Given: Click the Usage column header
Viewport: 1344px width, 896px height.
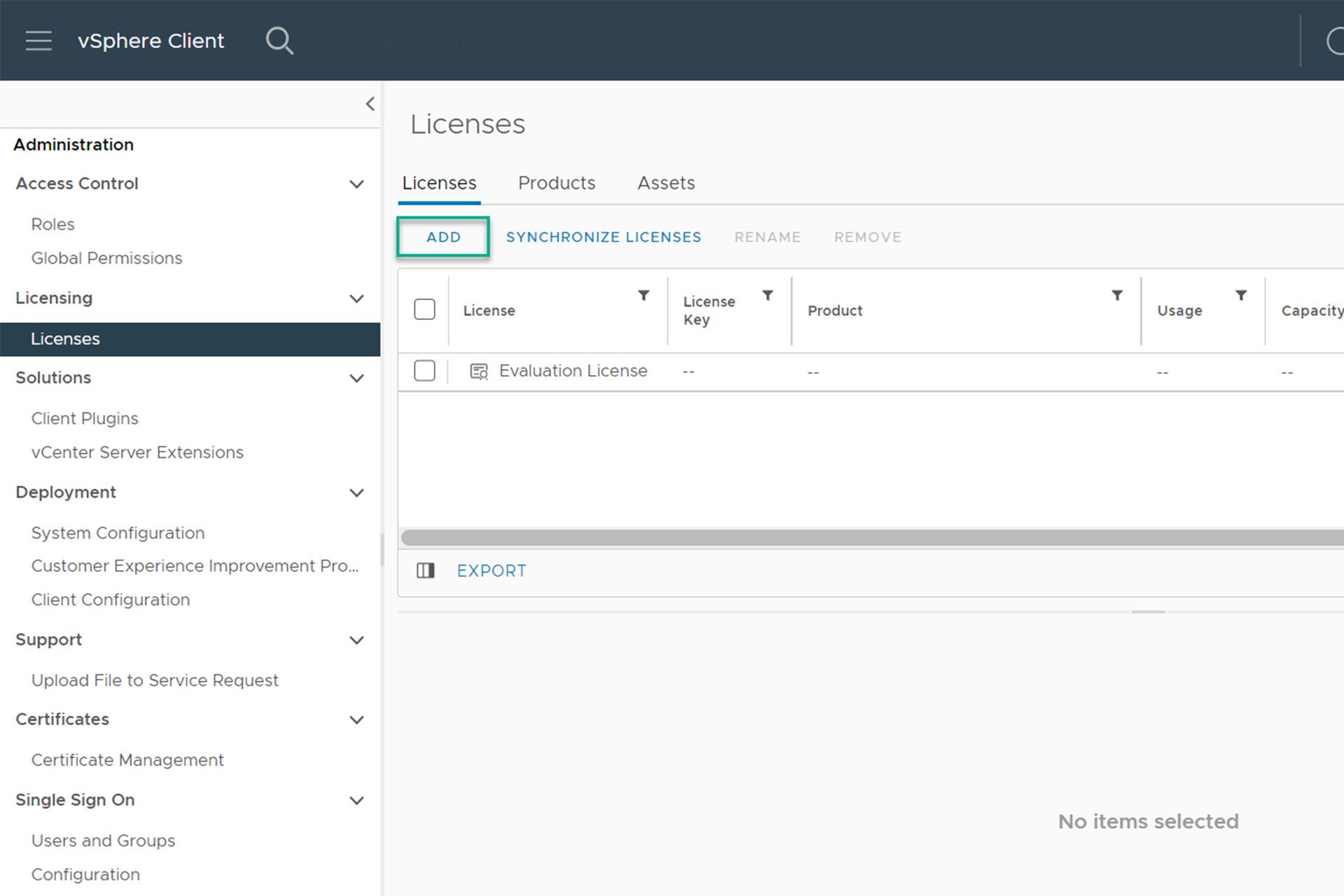Looking at the screenshot, I should pyautogui.click(x=1179, y=311).
